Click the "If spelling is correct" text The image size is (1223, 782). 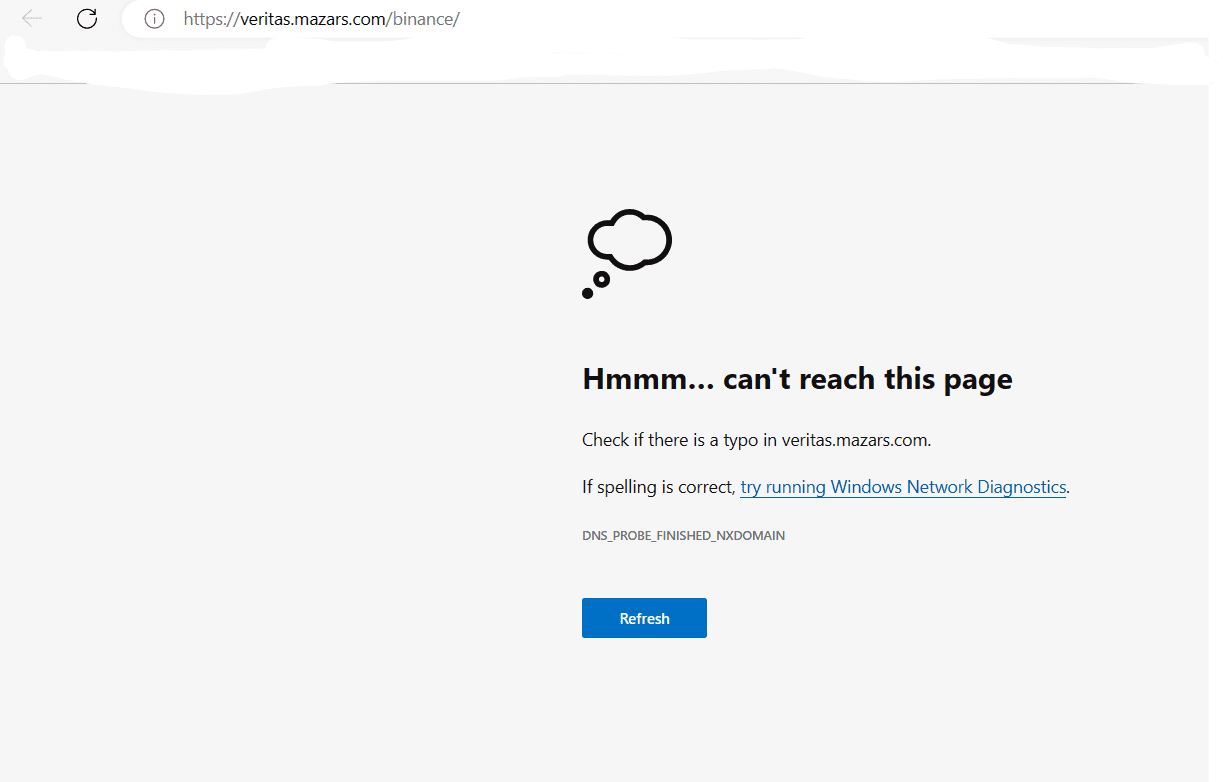pyautogui.click(x=658, y=487)
